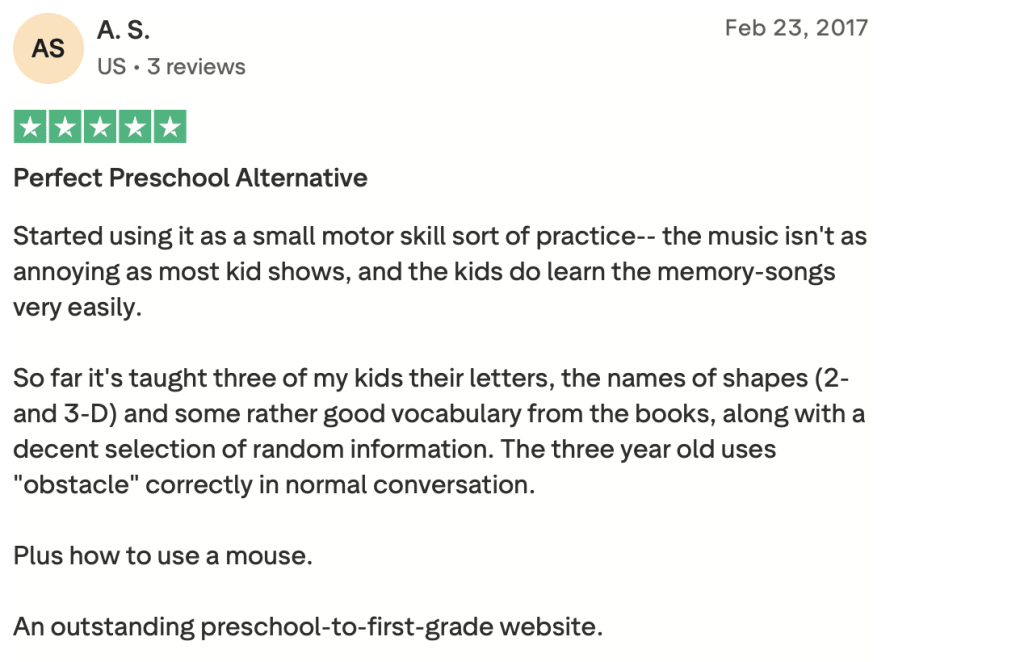
Task: Click the line 'Plus how to use a mouse.'
Action: 163,556
